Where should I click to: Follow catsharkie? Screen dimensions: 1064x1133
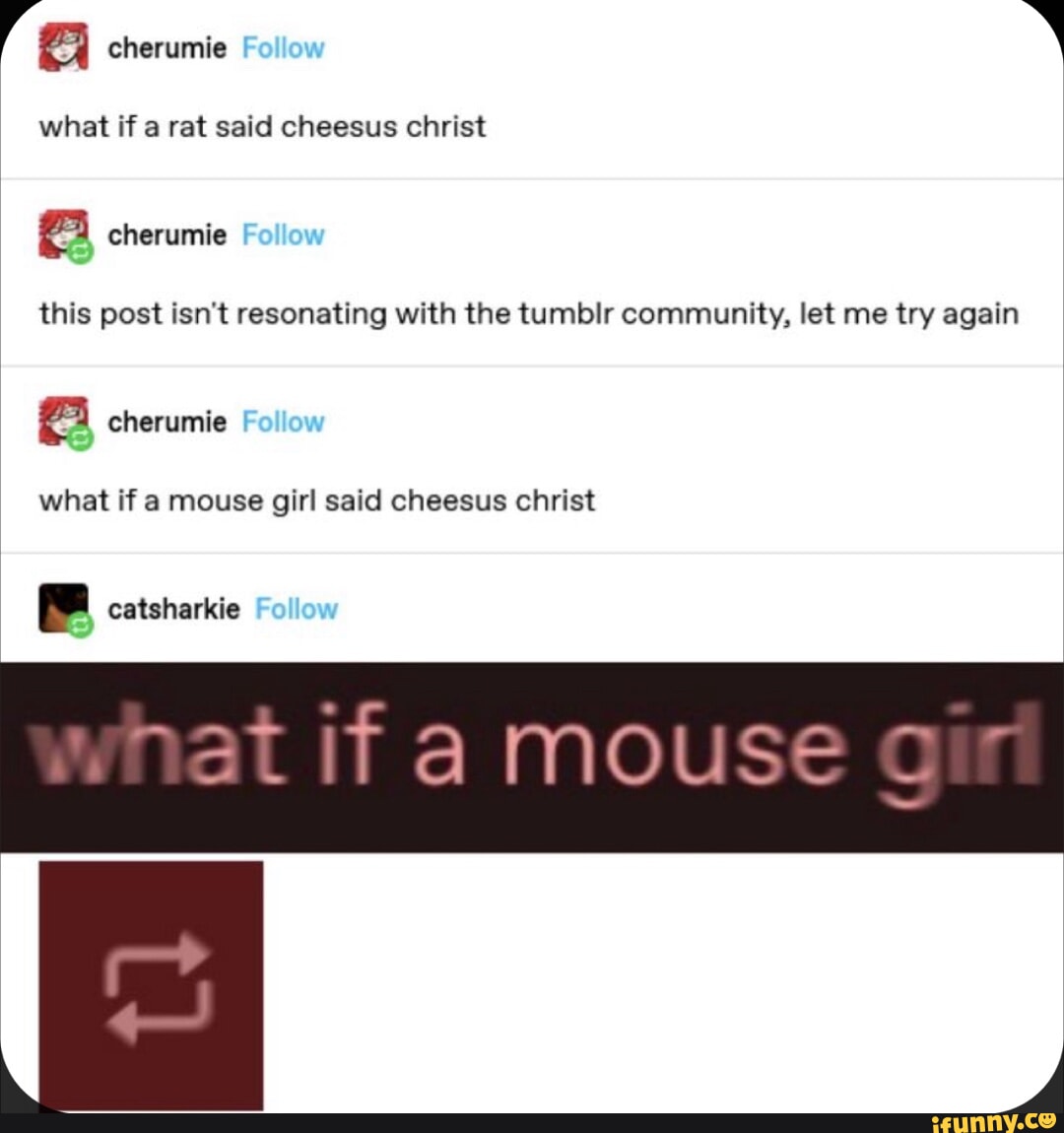pos(297,609)
